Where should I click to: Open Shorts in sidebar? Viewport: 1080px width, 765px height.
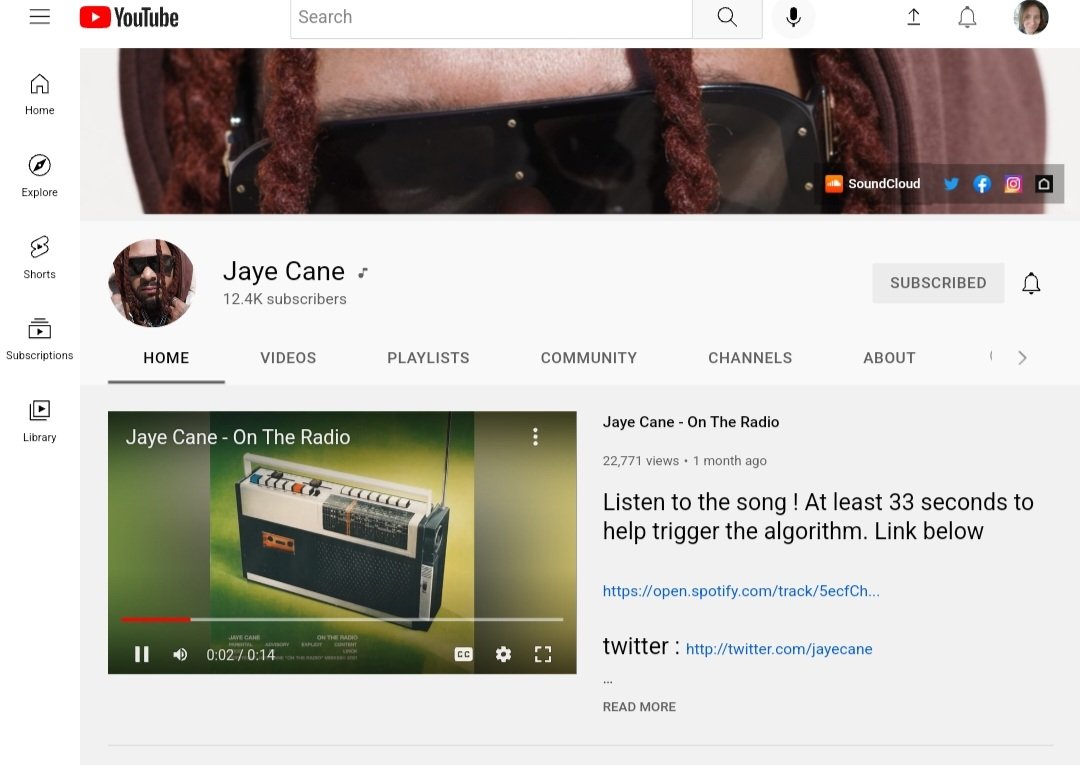(39, 258)
